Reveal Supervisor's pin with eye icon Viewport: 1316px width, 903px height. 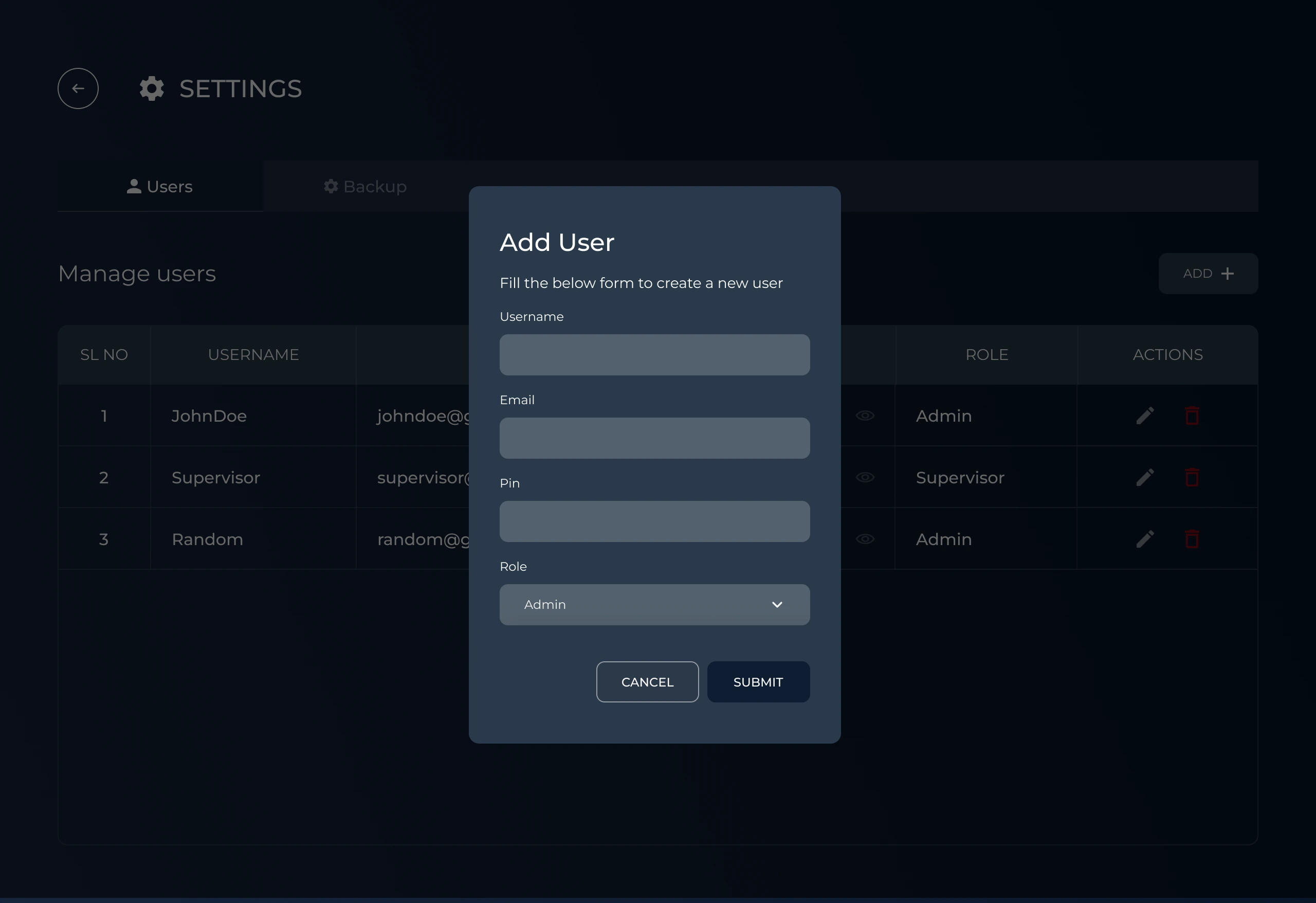tap(865, 477)
